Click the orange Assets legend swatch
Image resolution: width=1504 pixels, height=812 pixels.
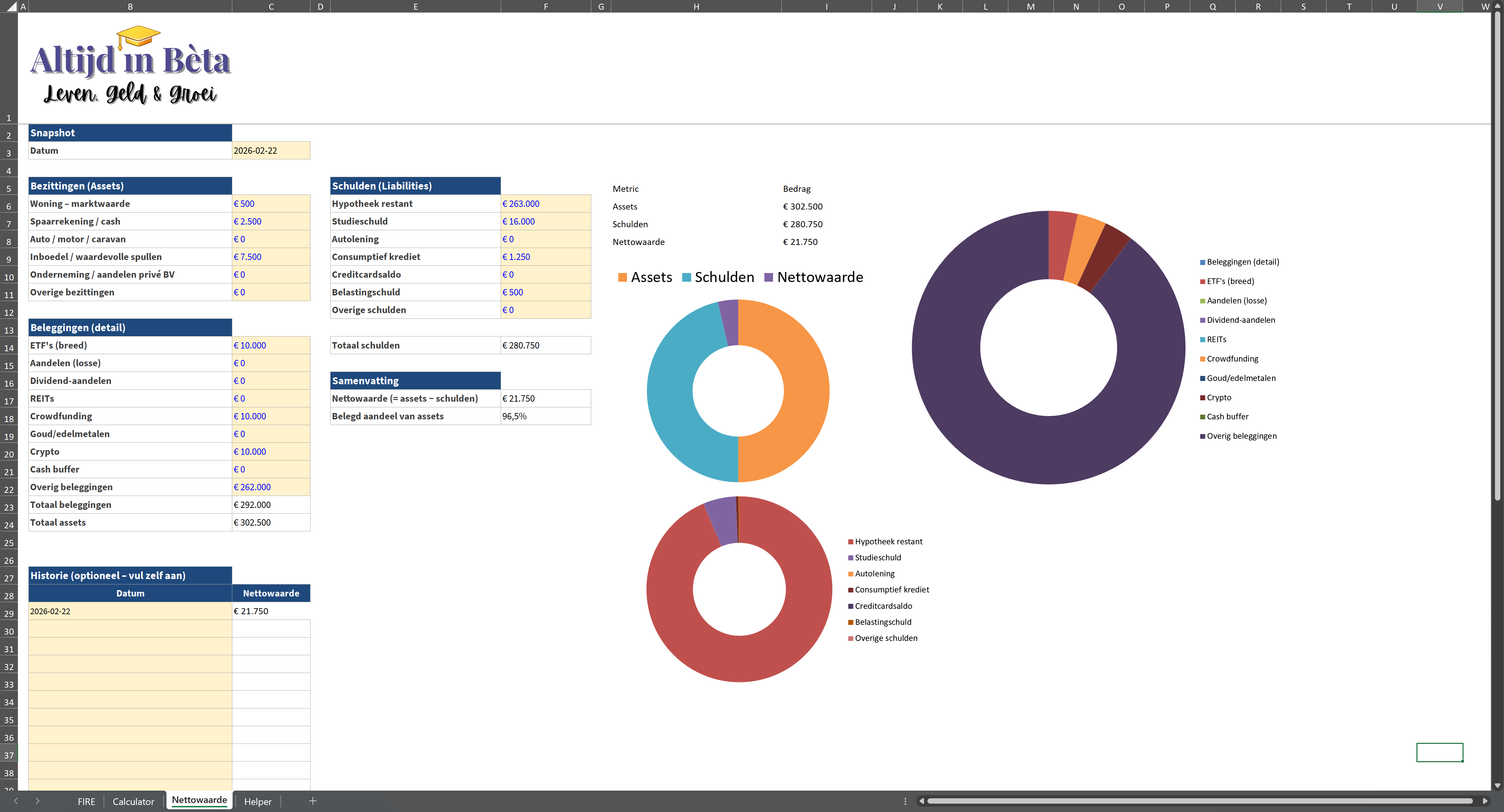[622, 277]
